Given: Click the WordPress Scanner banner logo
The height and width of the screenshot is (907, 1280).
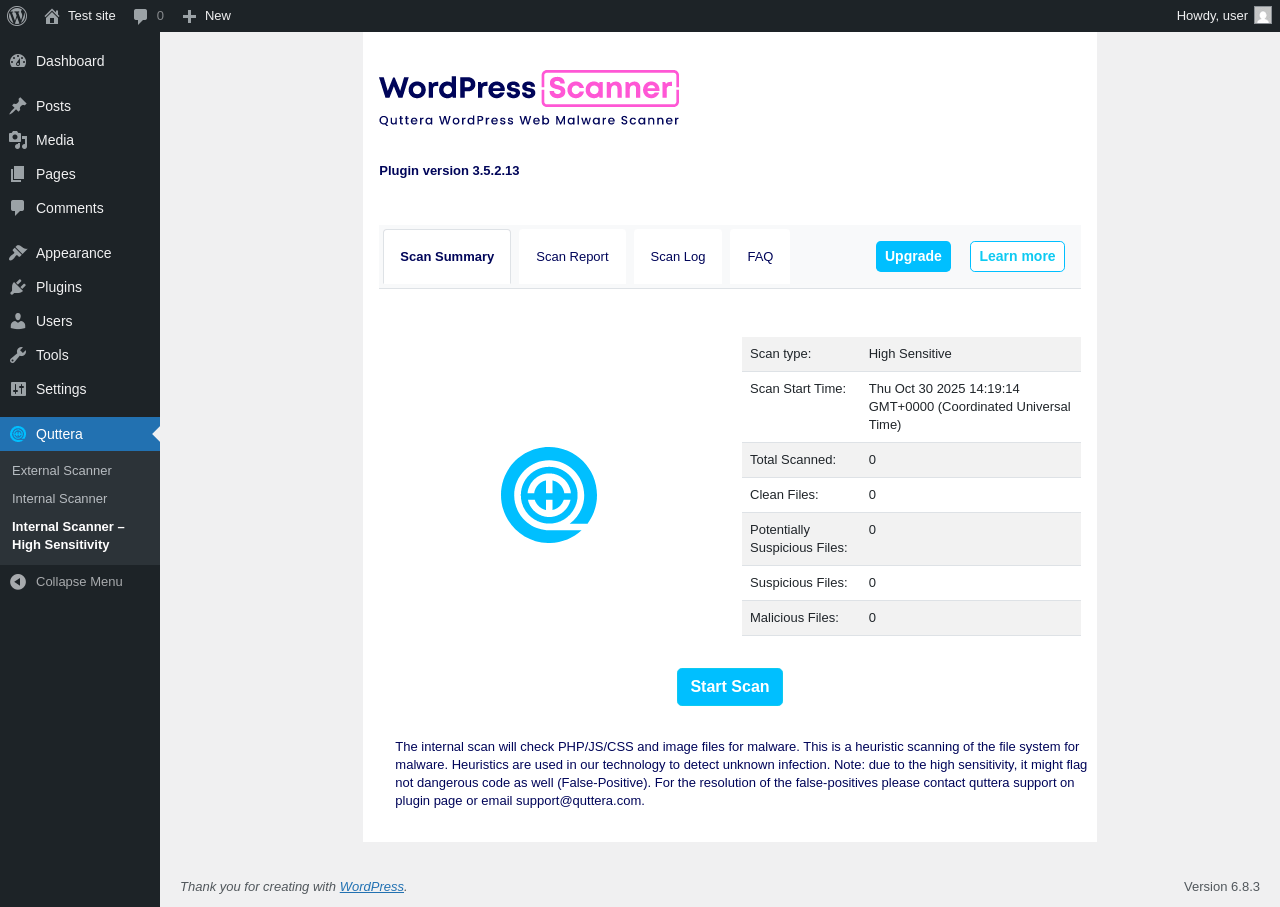Looking at the screenshot, I should [529, 98].
